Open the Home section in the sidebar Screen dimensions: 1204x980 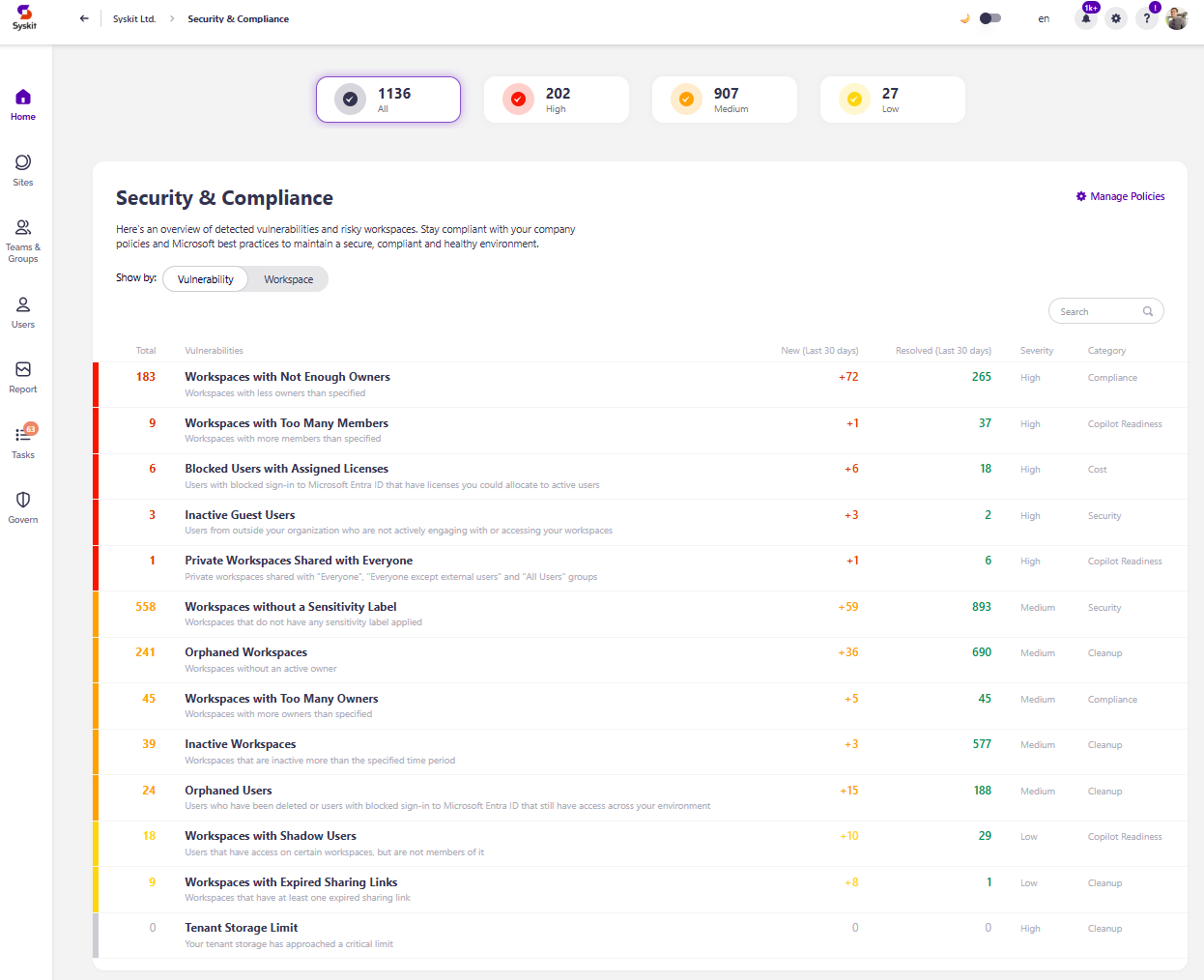pos(22,102)
